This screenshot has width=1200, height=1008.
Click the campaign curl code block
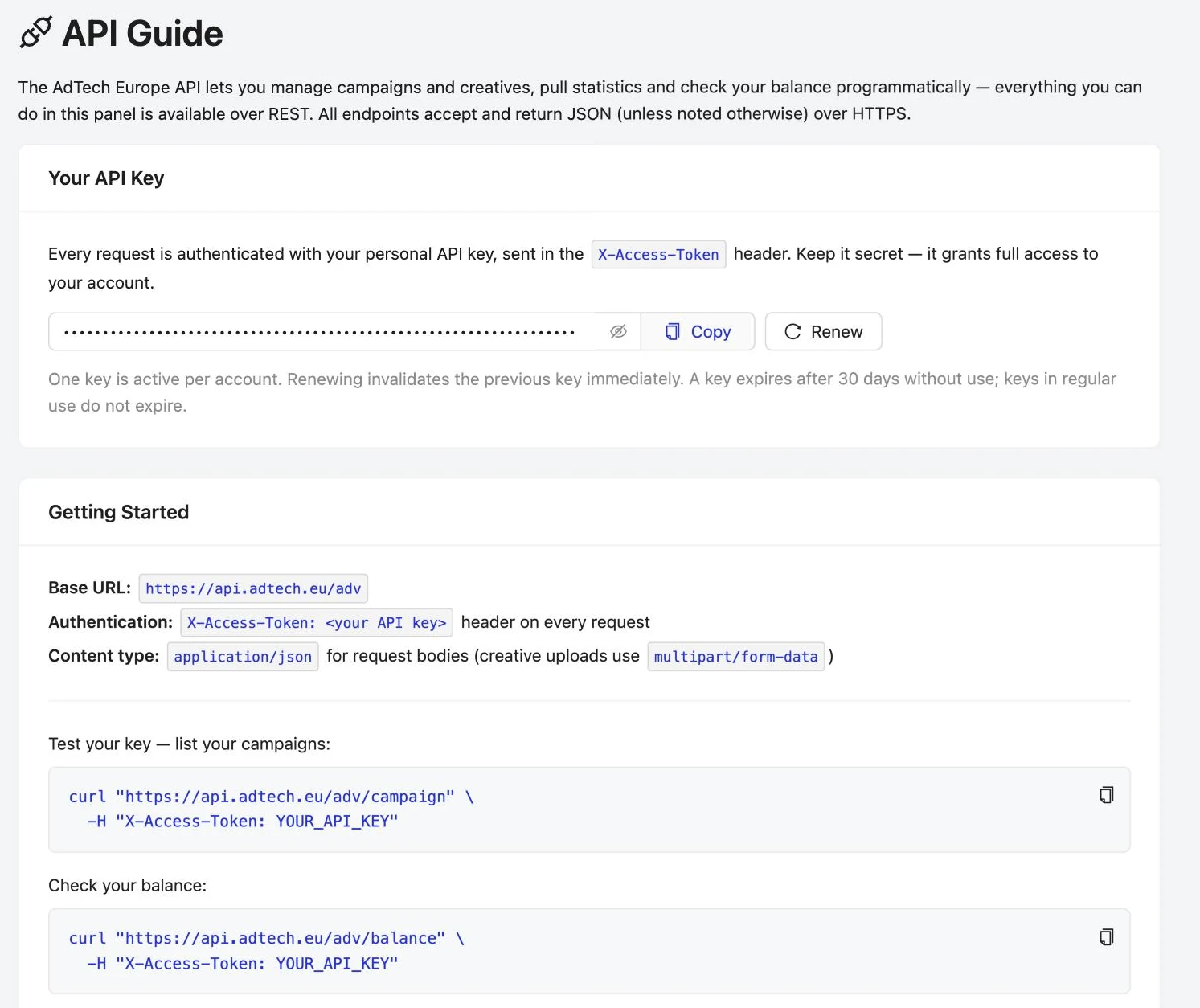pyautogui.click(x=589, y=809)
